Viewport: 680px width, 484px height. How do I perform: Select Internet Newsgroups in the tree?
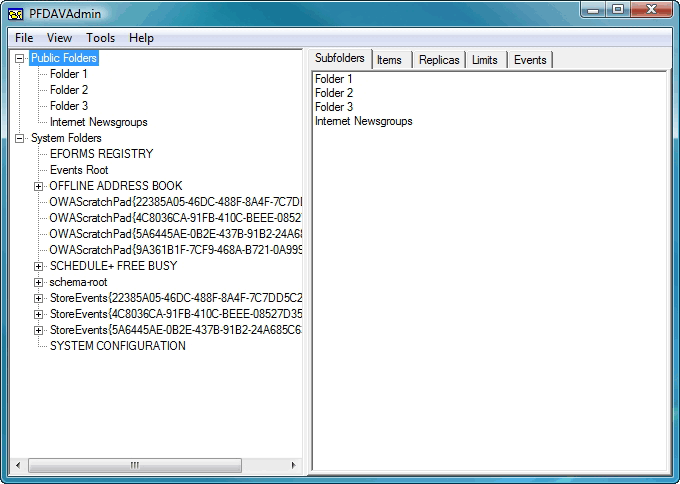point(98,122)
